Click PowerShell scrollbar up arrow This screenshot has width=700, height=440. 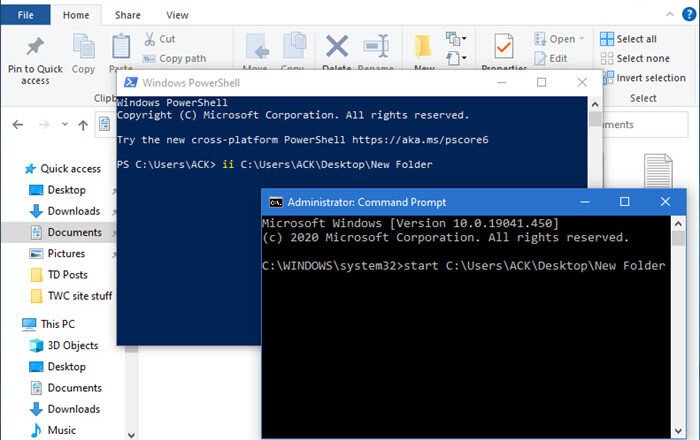pyautogui.click(x=595, y=104)
